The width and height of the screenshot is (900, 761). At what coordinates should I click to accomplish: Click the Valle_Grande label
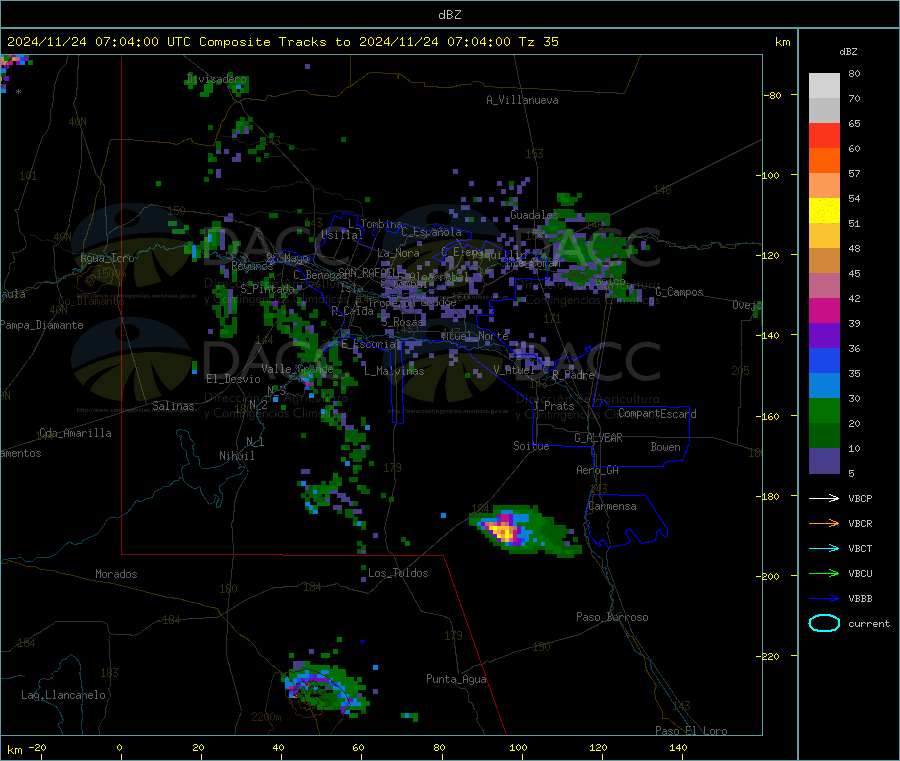point(297,368)
